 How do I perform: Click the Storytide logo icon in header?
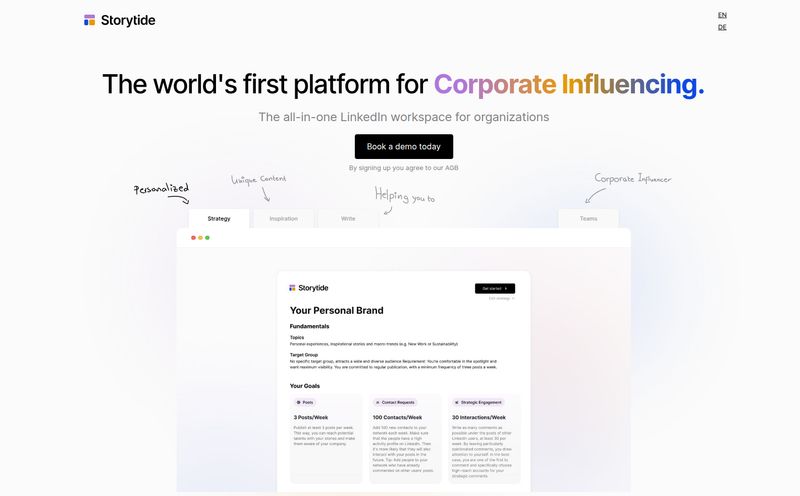coord(89,20)
